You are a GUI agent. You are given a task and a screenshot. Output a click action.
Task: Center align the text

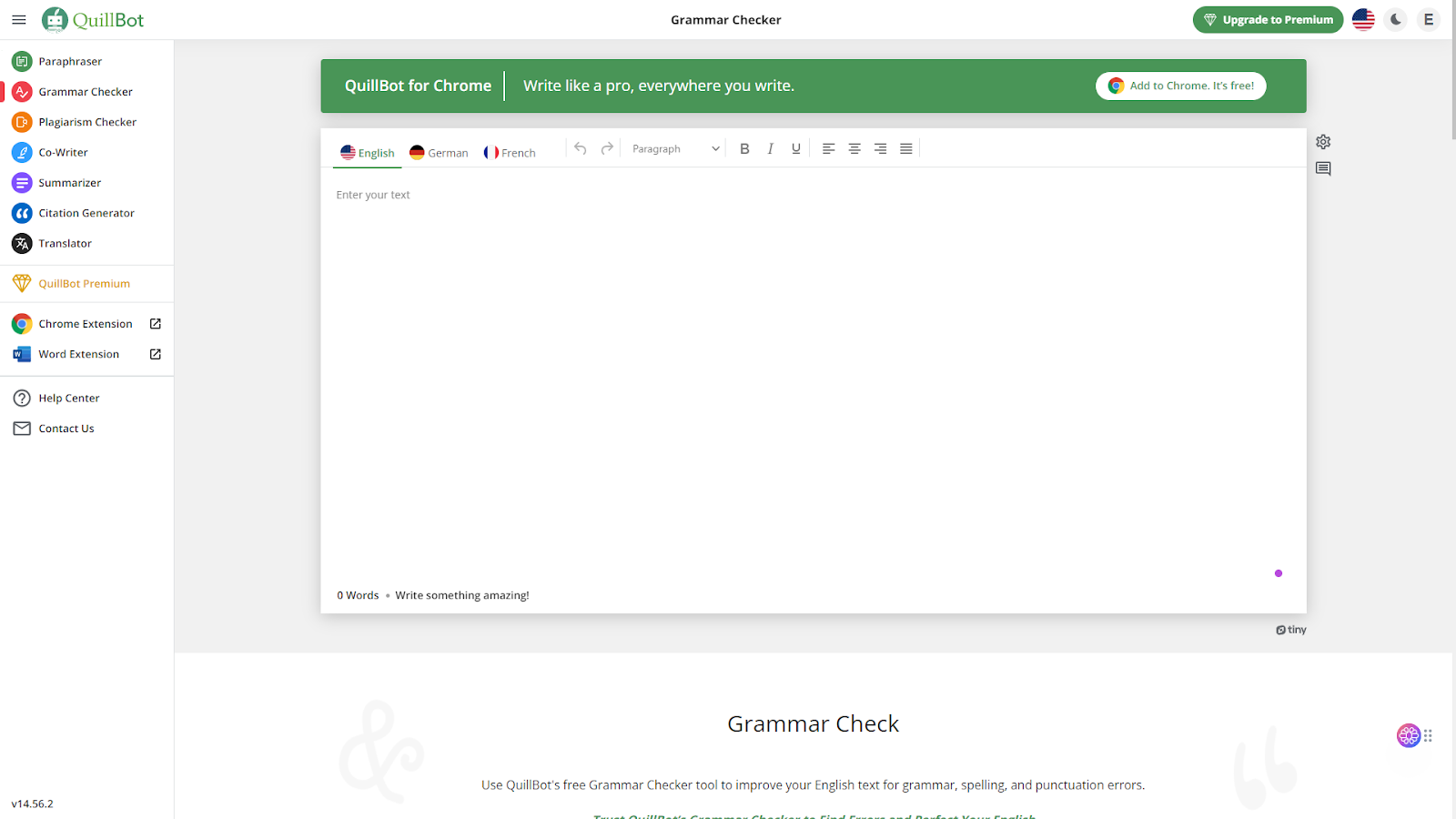click(x=854, y=148)
